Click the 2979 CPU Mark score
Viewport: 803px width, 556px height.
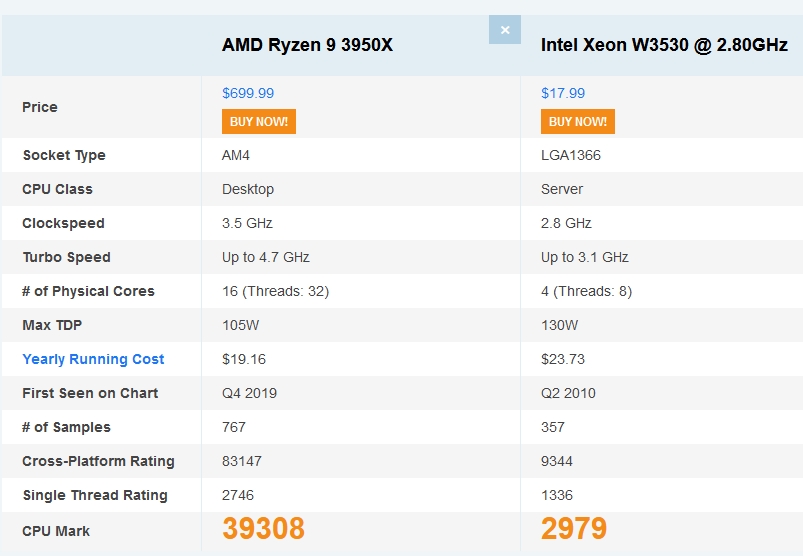(x=574, y=528)
